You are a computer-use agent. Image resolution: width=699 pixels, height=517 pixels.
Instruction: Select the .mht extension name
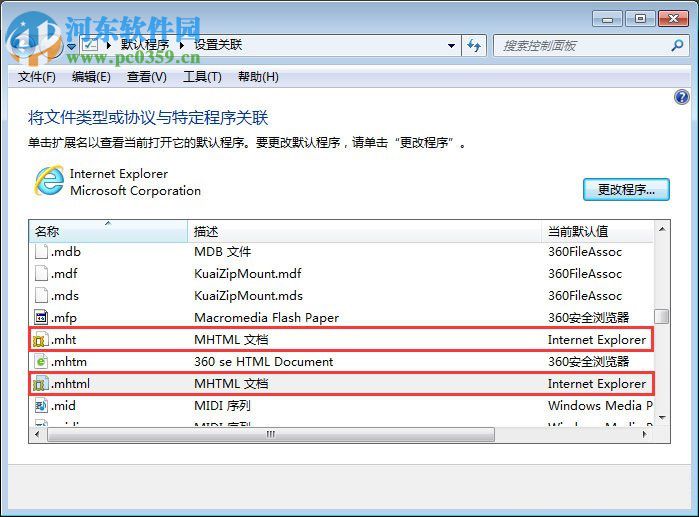point(63,340)
